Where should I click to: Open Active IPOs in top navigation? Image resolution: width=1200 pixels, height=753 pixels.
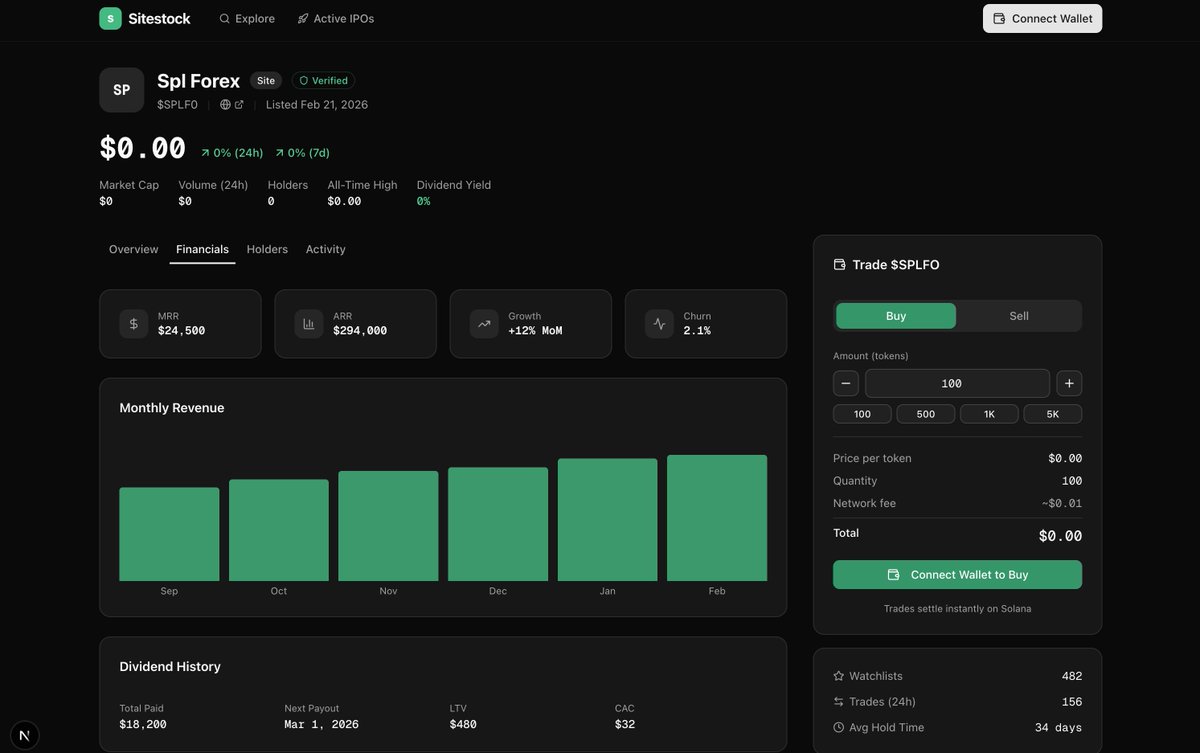pyautogui.click(x=336, y=19)
